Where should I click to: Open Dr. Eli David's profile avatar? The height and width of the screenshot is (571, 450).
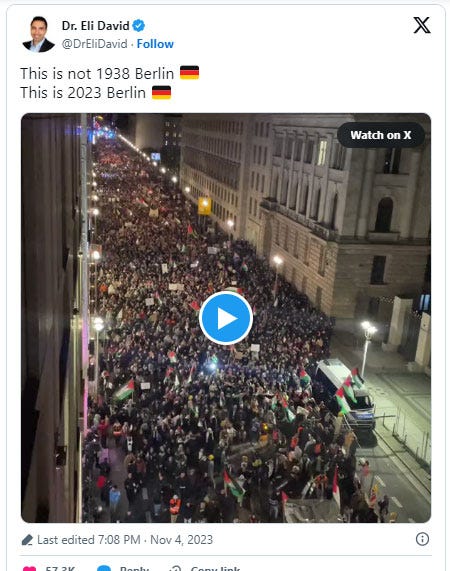38,34
